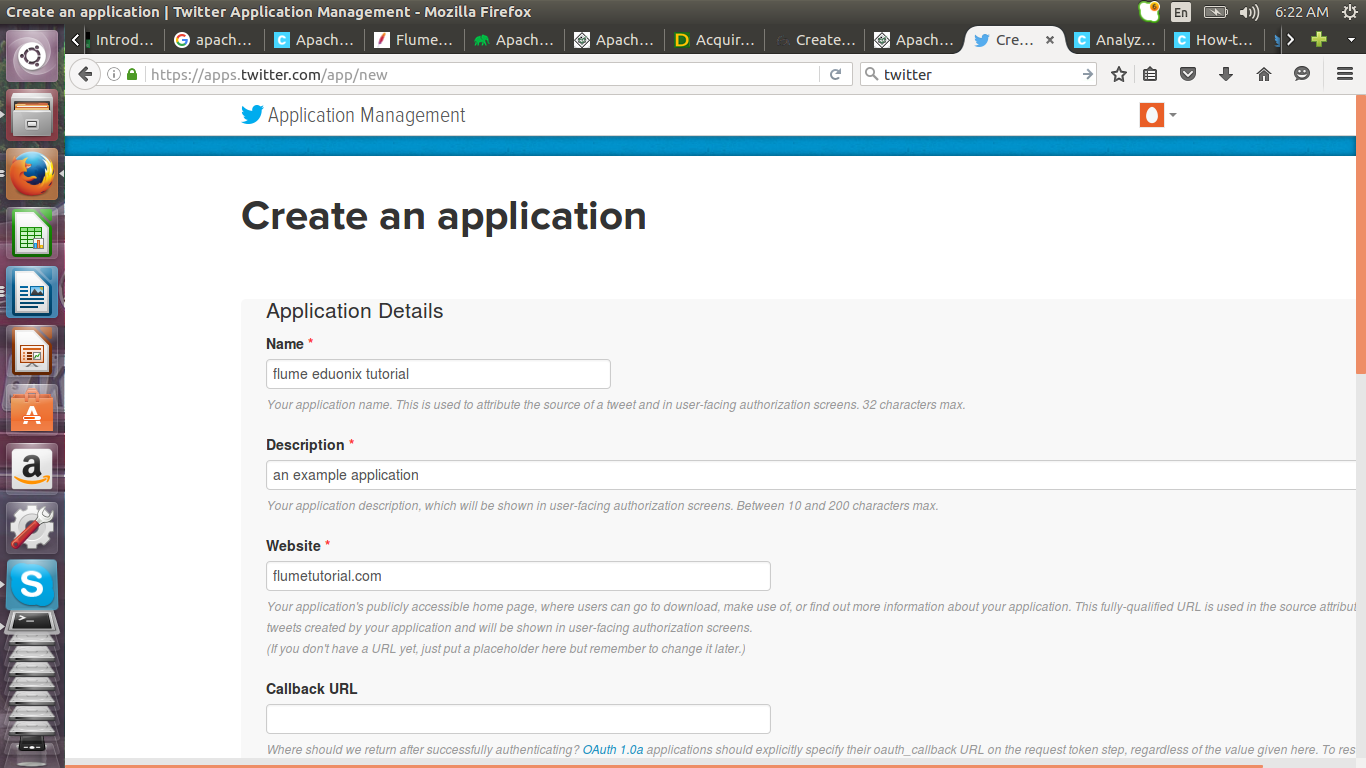Viewport: 1366px width, 768px height.
Task: Click the Website field 'flumetutorial.com'
Action: [x=518, y=576]
